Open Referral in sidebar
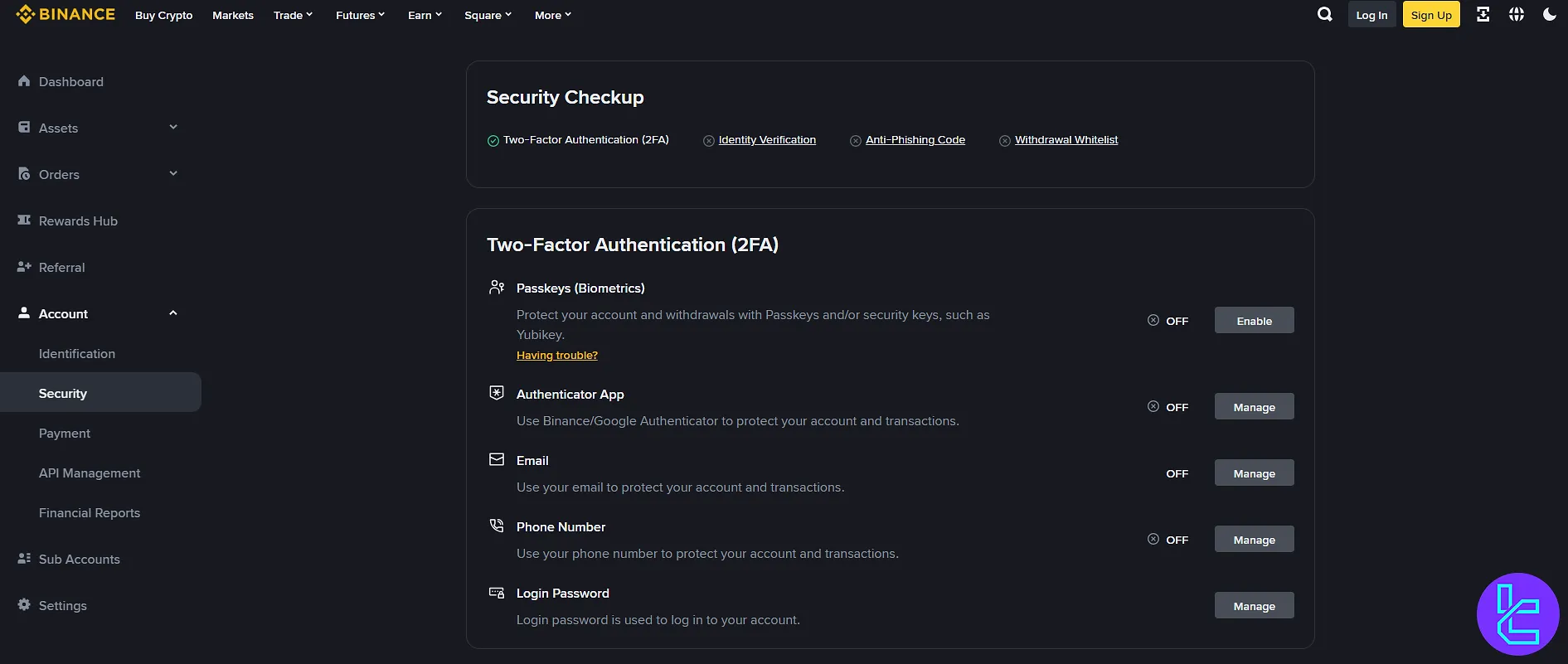Viewport: 1568px width, 664px height. (61, 267)
